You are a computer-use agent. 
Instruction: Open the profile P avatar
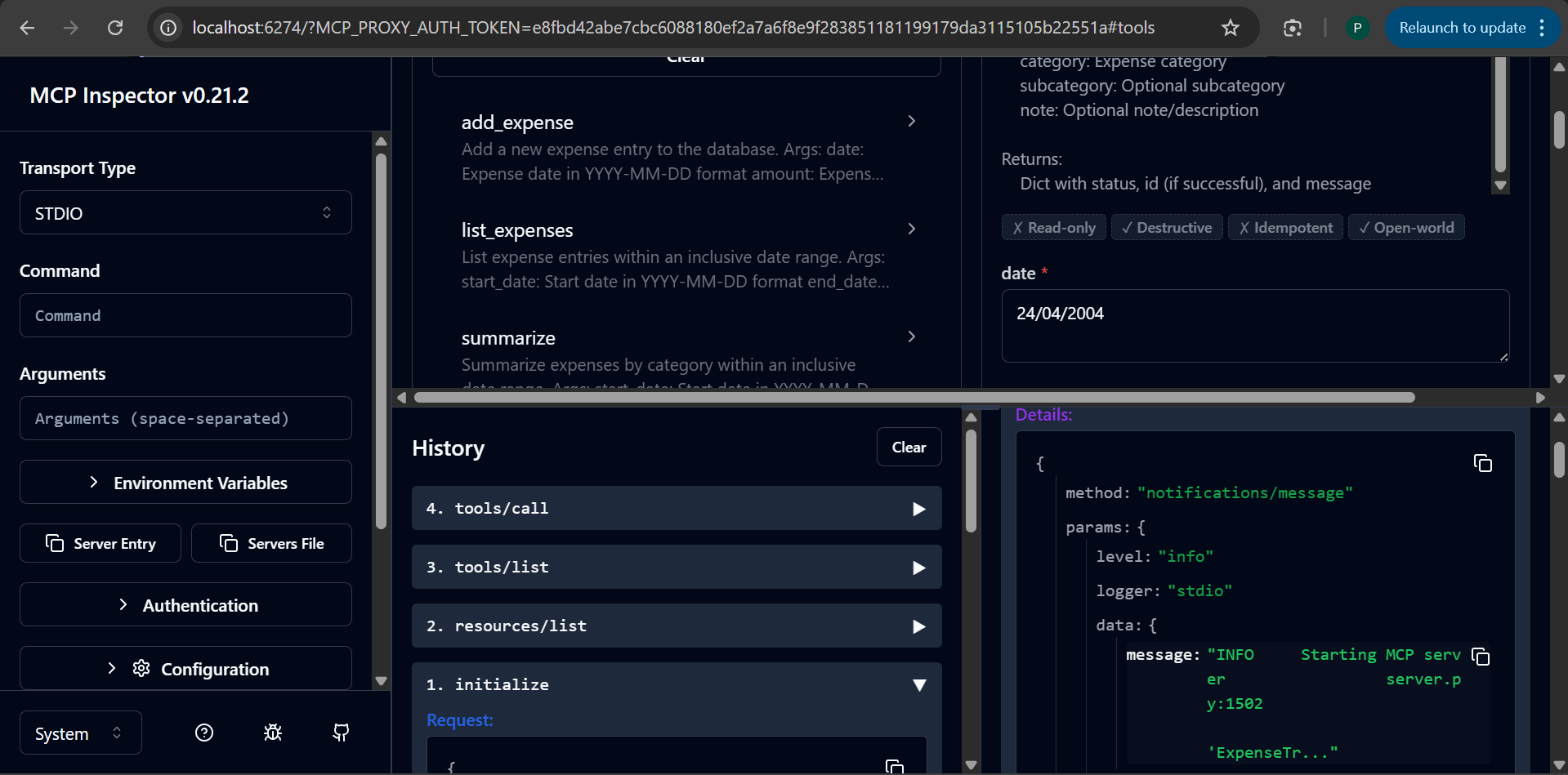point(1357,28)
